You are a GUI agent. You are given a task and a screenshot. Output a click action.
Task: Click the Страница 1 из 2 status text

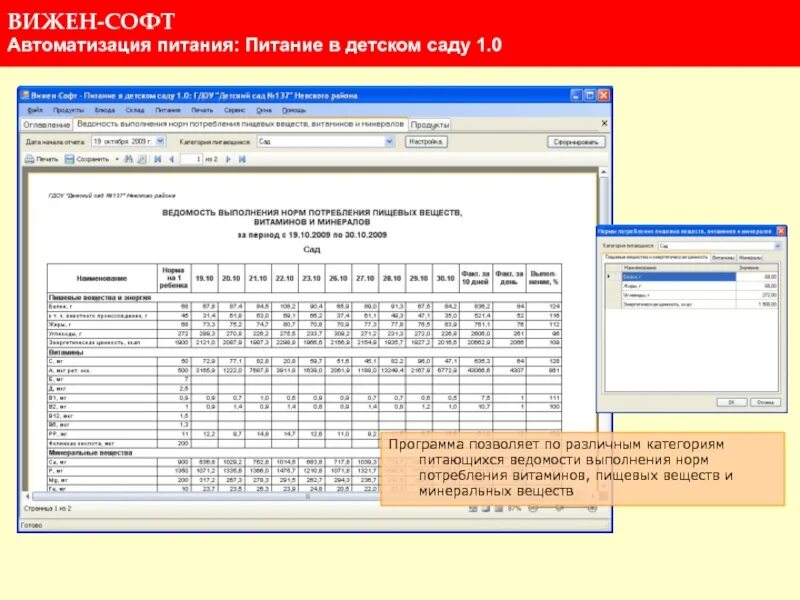click(x=47, y=508)
